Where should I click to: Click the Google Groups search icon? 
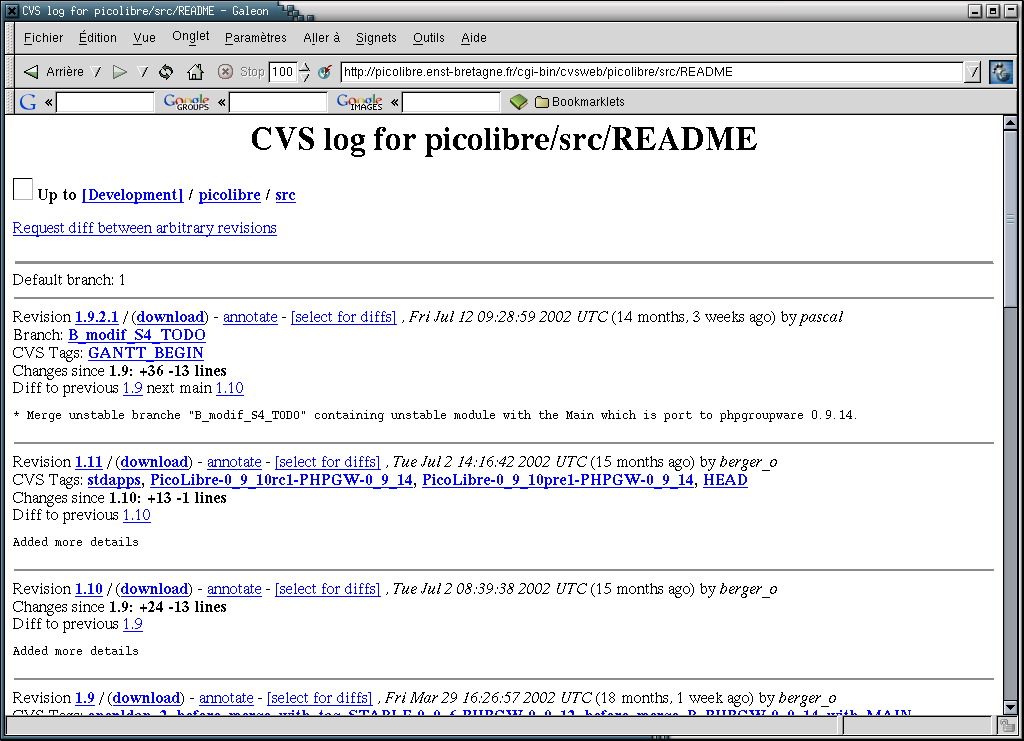[186, 102]
